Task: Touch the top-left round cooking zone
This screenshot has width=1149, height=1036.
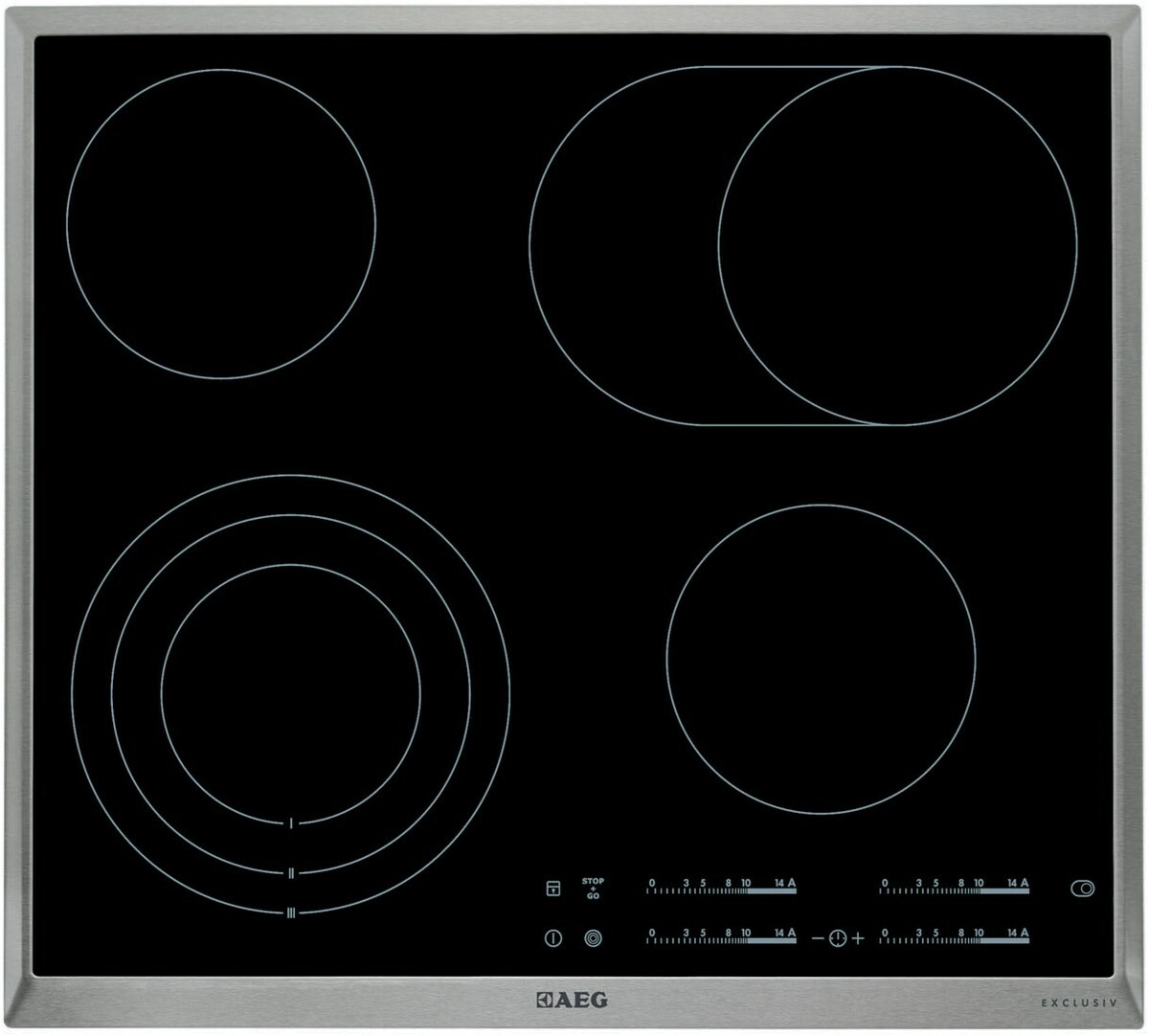Action: [221, 223]
